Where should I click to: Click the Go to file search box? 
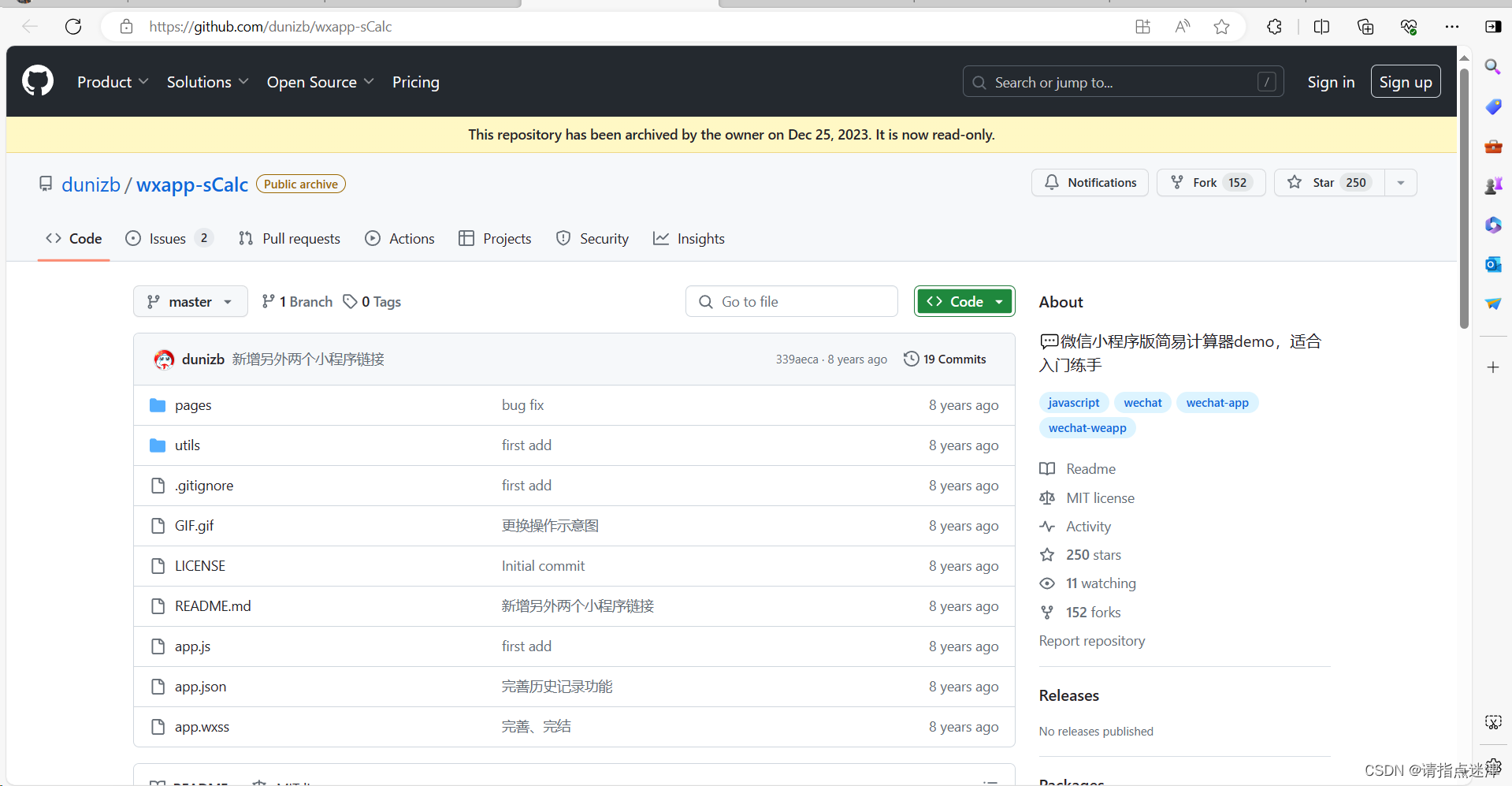792,302
